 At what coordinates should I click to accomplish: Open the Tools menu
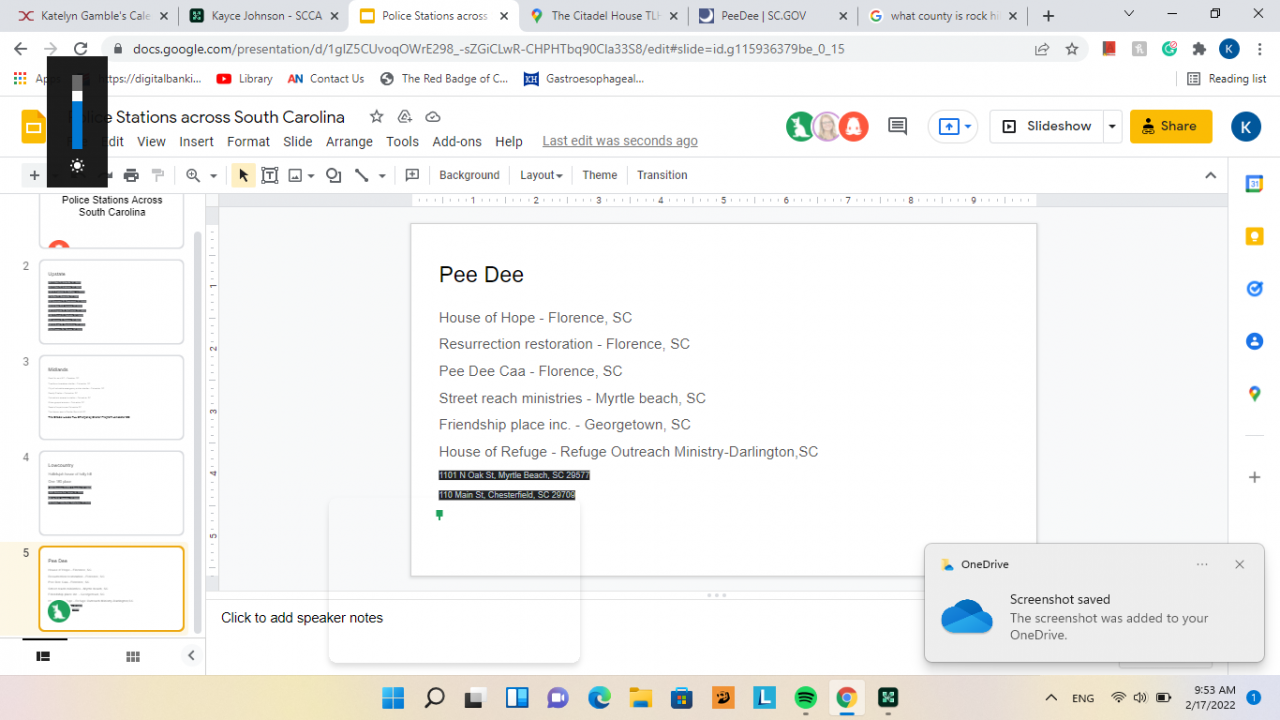point(402,142)
